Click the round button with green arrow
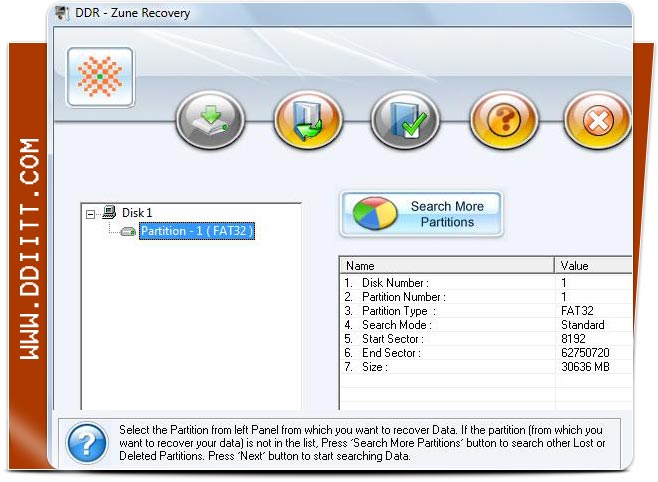Screen dimensions: 658x482 308,122
